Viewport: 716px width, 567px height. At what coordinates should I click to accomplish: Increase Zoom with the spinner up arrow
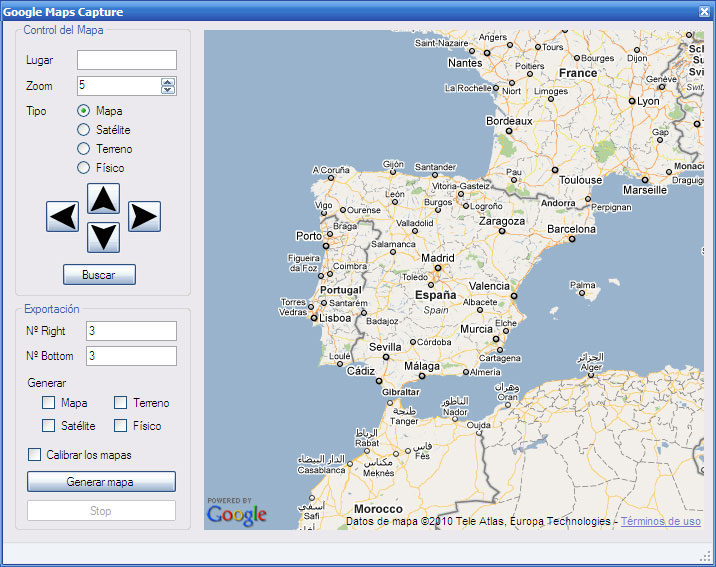pos(168,82)
